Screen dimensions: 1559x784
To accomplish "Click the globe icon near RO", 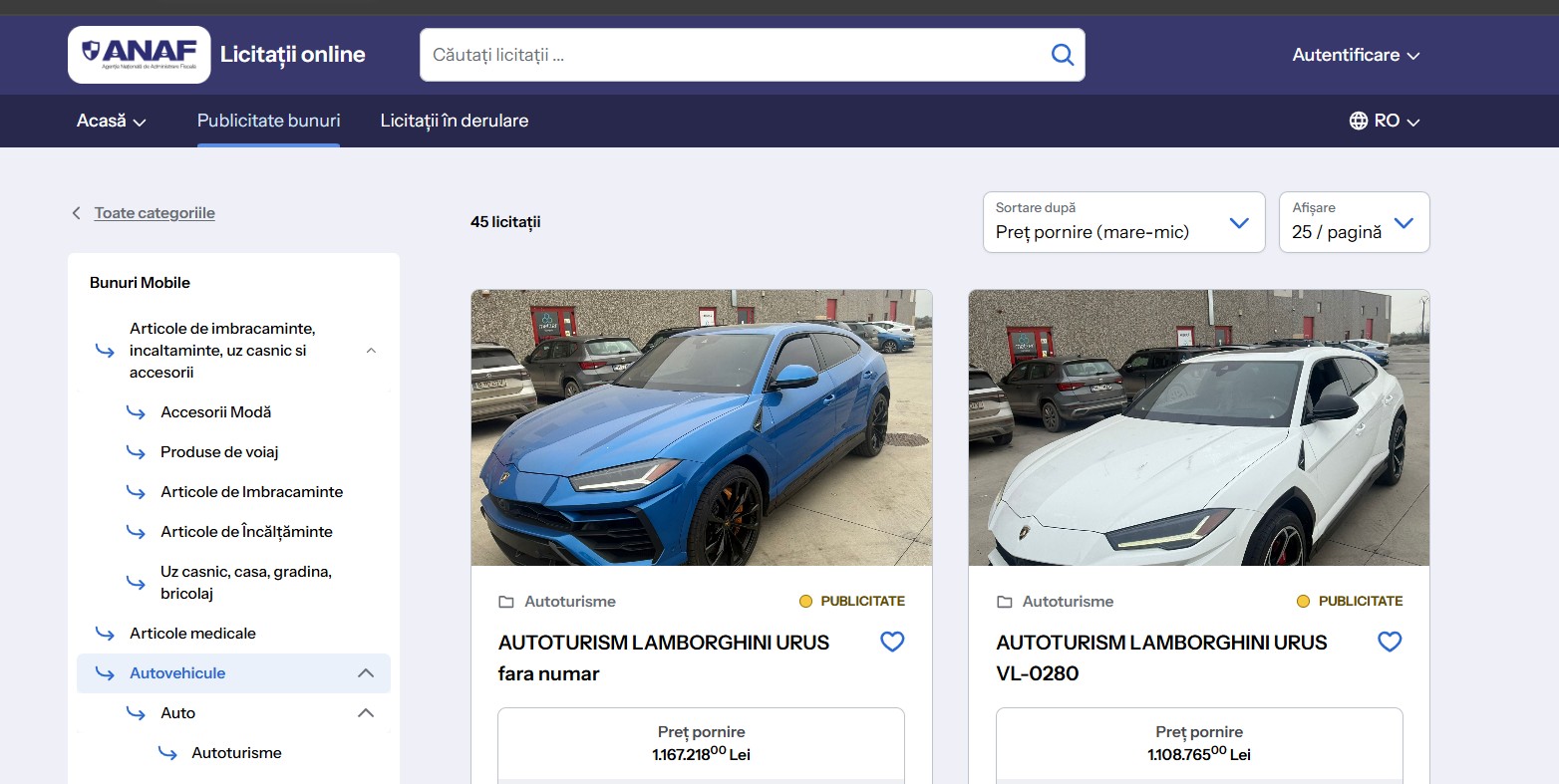I will coord(1358,121).
